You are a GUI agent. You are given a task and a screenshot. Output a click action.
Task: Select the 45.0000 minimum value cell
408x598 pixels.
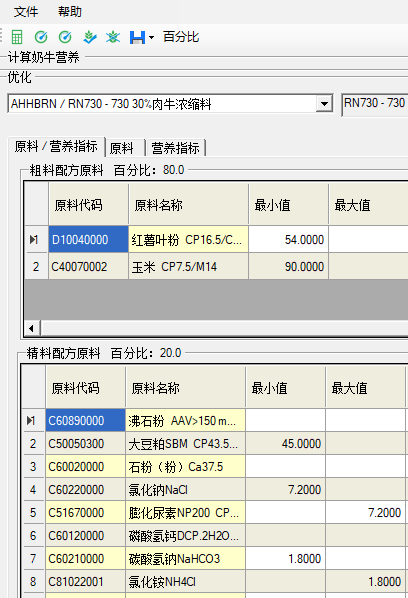point(286,444)
